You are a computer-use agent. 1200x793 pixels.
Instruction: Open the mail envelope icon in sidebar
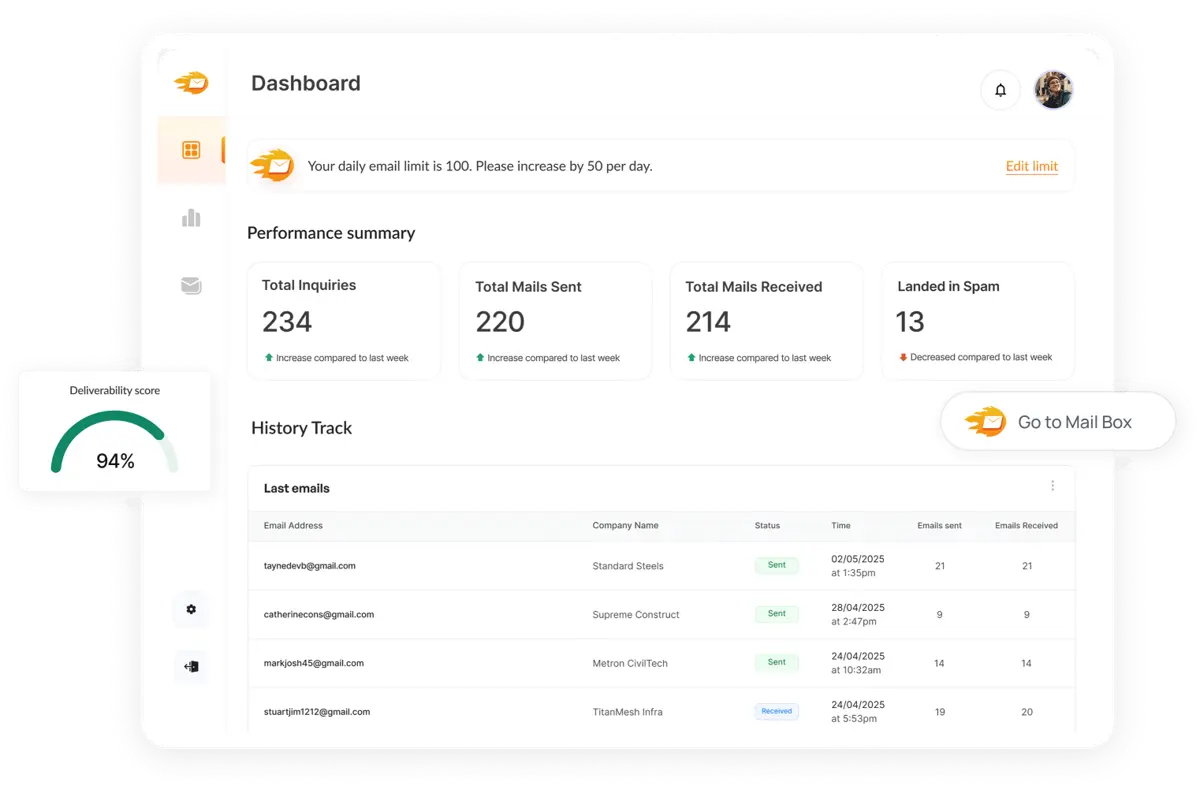point(191,285)
